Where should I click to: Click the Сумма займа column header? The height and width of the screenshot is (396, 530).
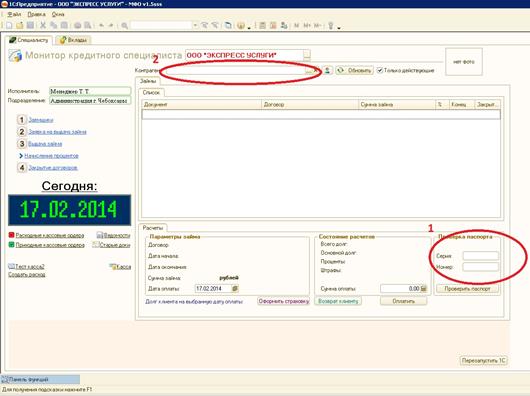[397, 104]
